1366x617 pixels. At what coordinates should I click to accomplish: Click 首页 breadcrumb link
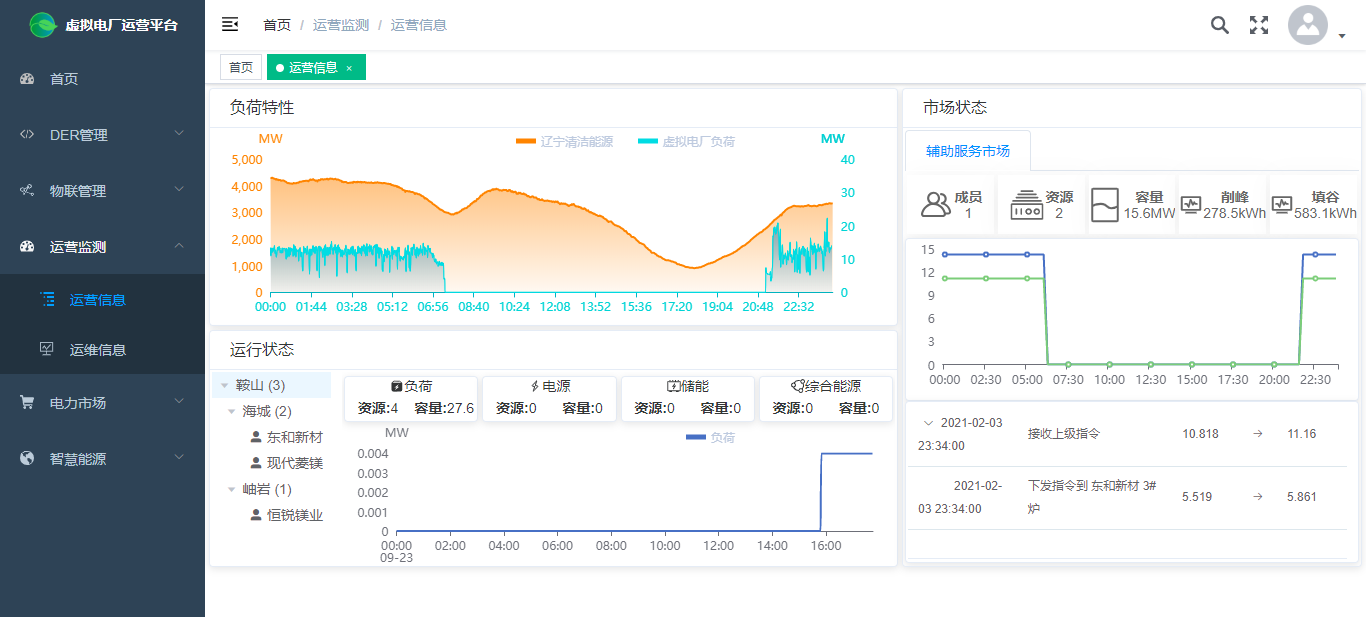point(277,25)
